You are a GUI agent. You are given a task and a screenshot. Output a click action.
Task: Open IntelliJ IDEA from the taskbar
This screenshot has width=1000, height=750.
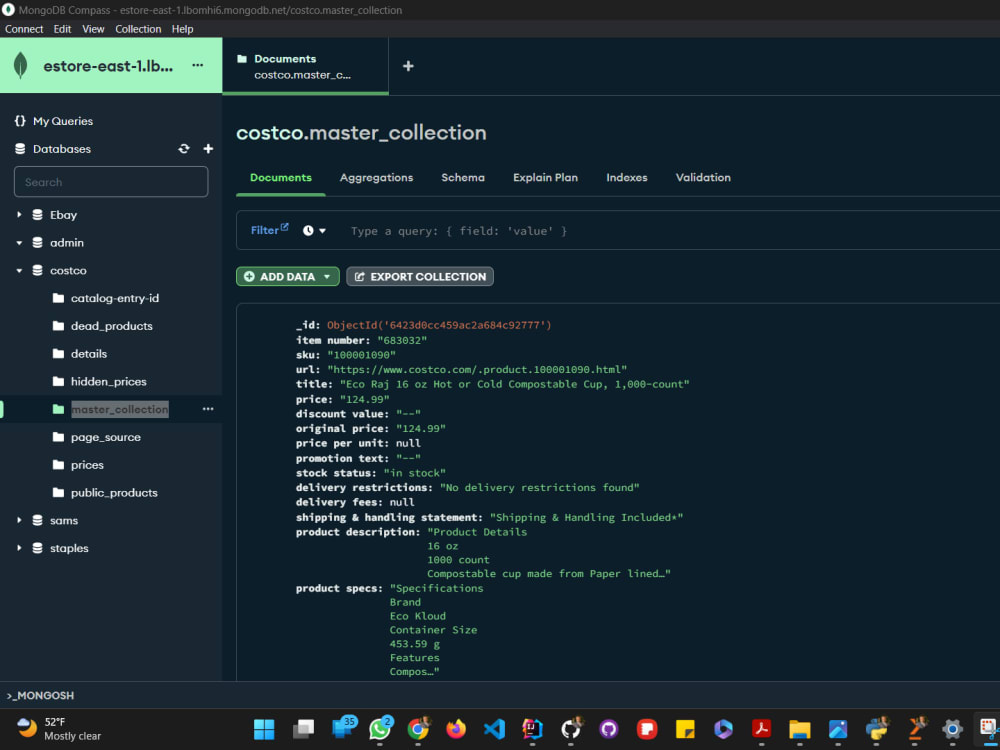coord(533,728)
